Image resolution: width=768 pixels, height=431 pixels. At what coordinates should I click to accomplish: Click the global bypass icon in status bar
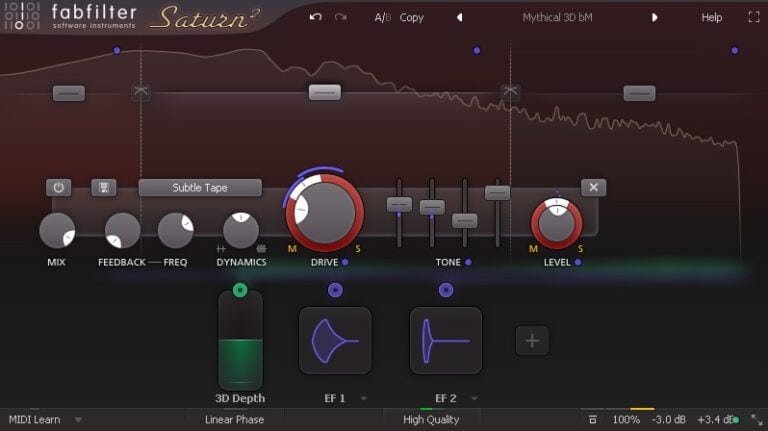[593, 420]
